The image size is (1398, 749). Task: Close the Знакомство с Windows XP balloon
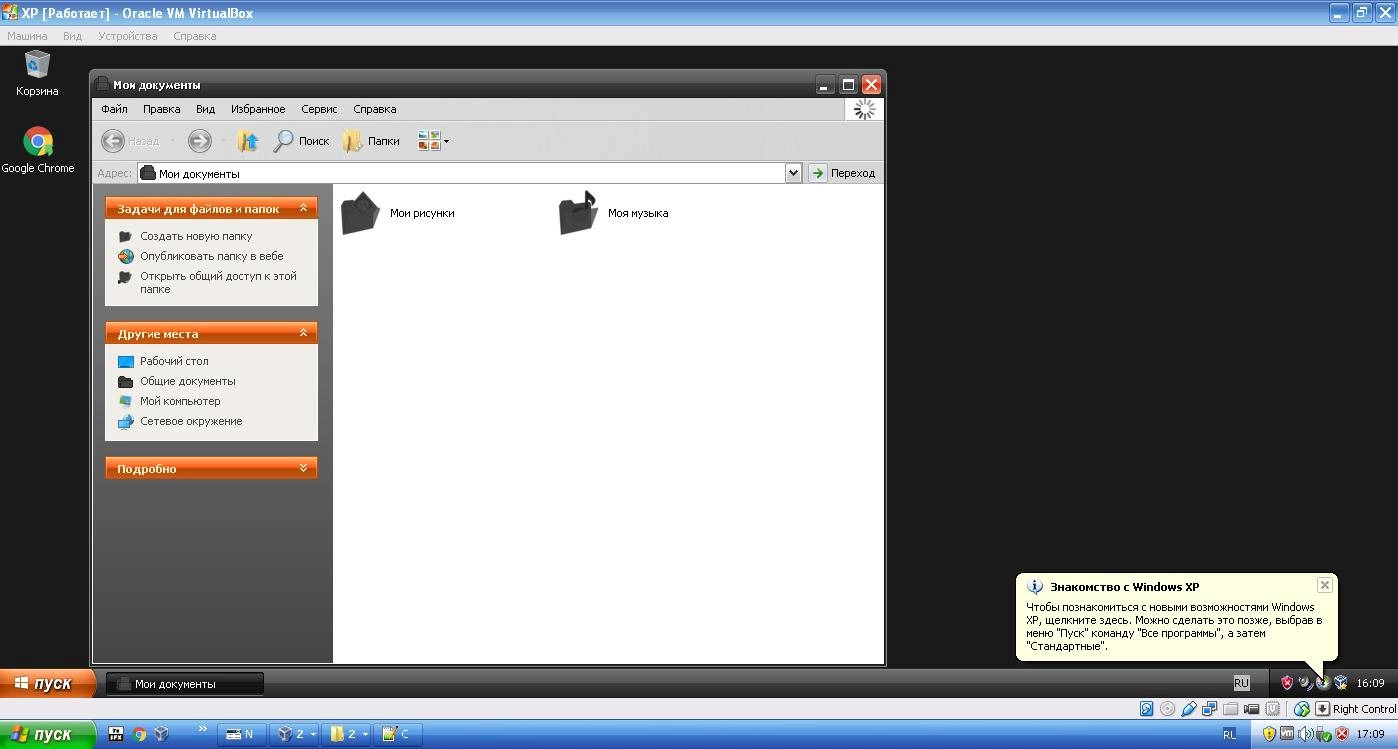(x=1325, y=585)
